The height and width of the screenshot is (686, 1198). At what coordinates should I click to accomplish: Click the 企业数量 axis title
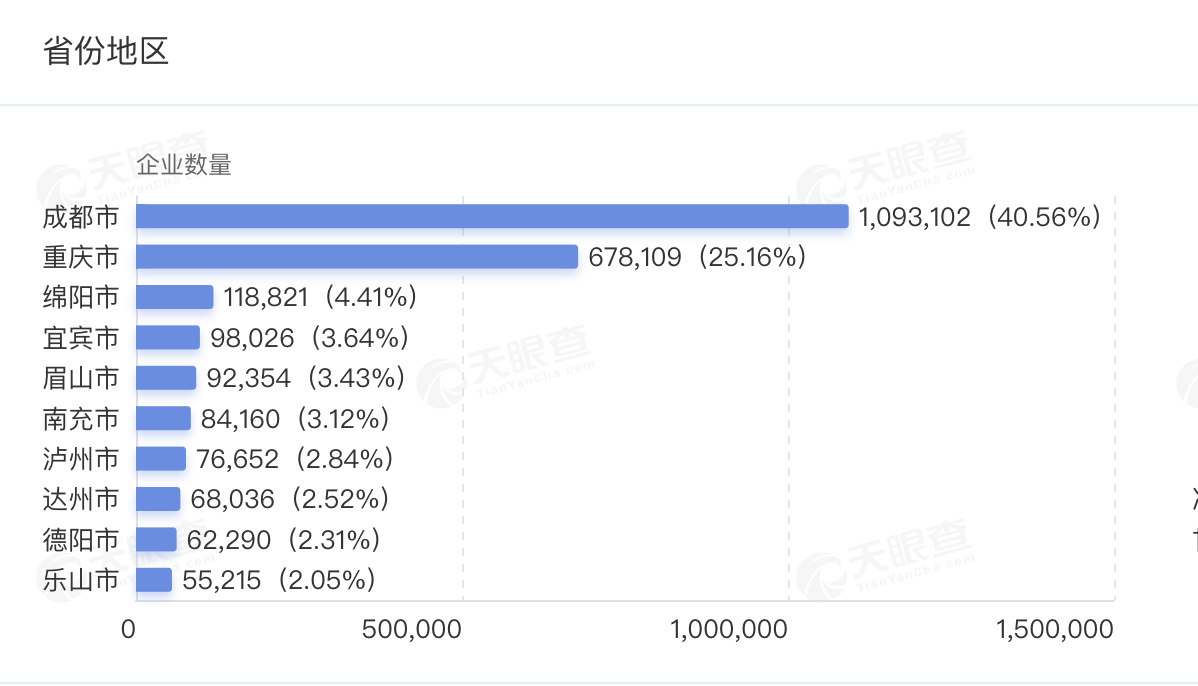click(184, 164)
